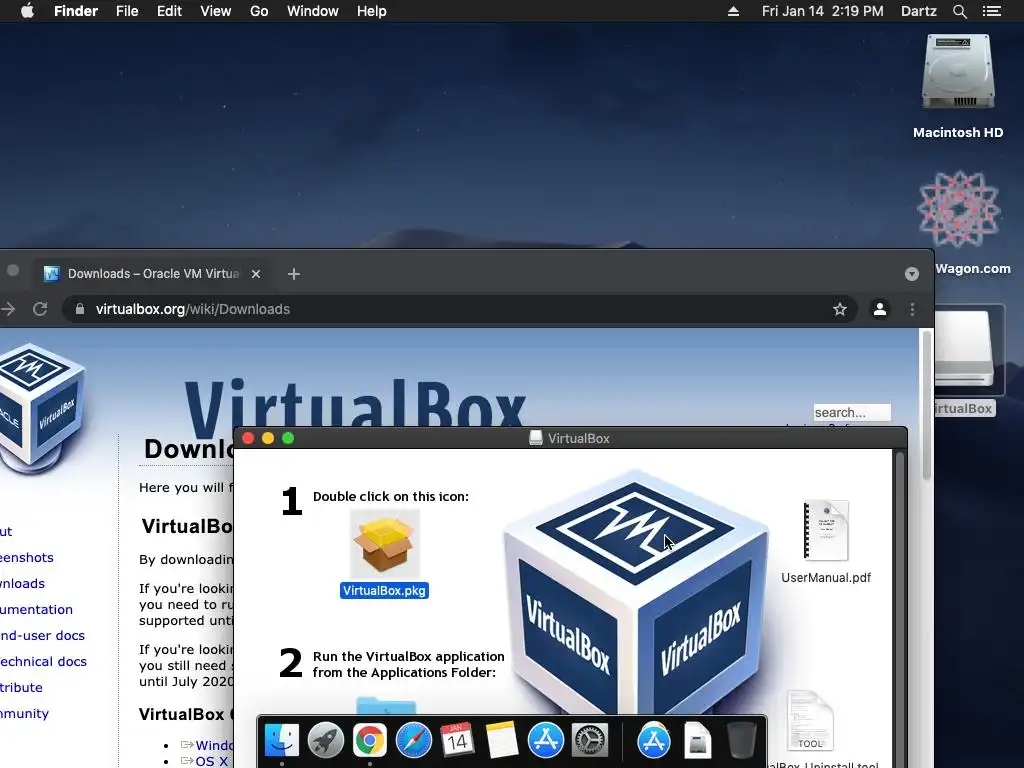Open the Go menu

[259, 11]
